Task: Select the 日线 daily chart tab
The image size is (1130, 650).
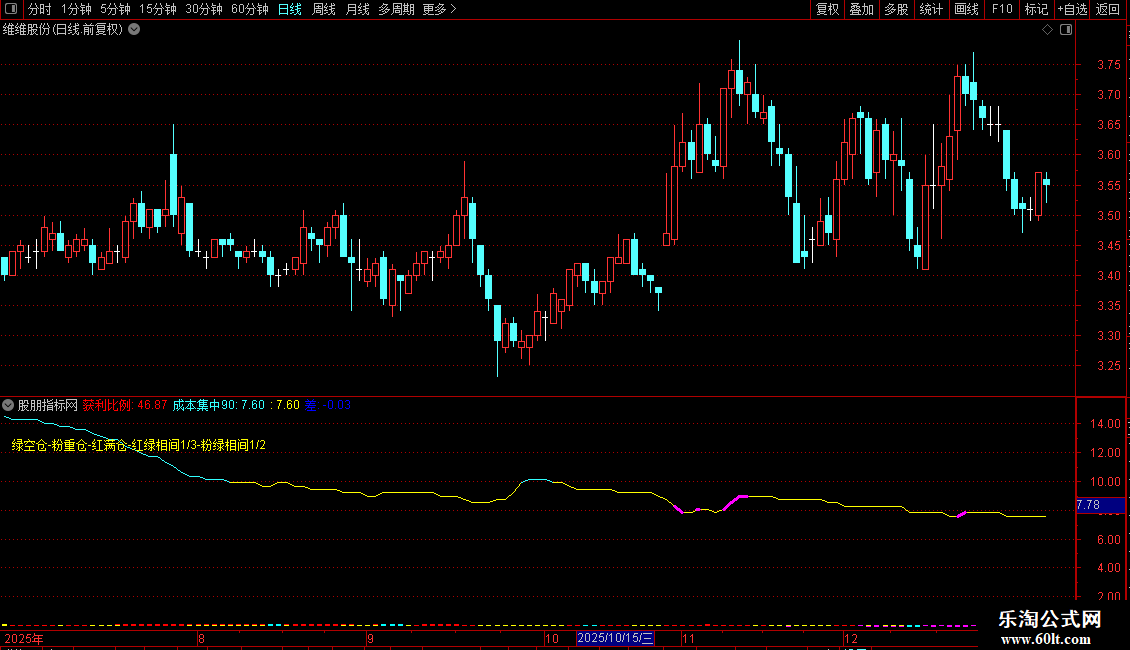Action: [290, 9]
